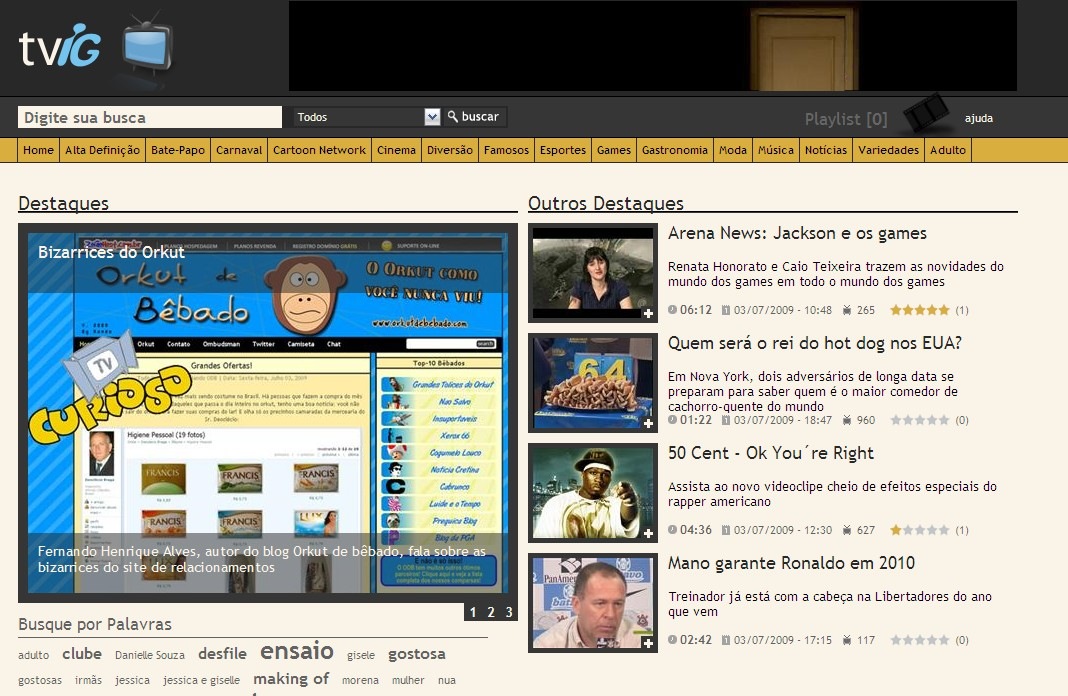Click star rating of Arena News video
Image resolution: width=1068 pixels, height=696 pixels.
coord(920,310)
